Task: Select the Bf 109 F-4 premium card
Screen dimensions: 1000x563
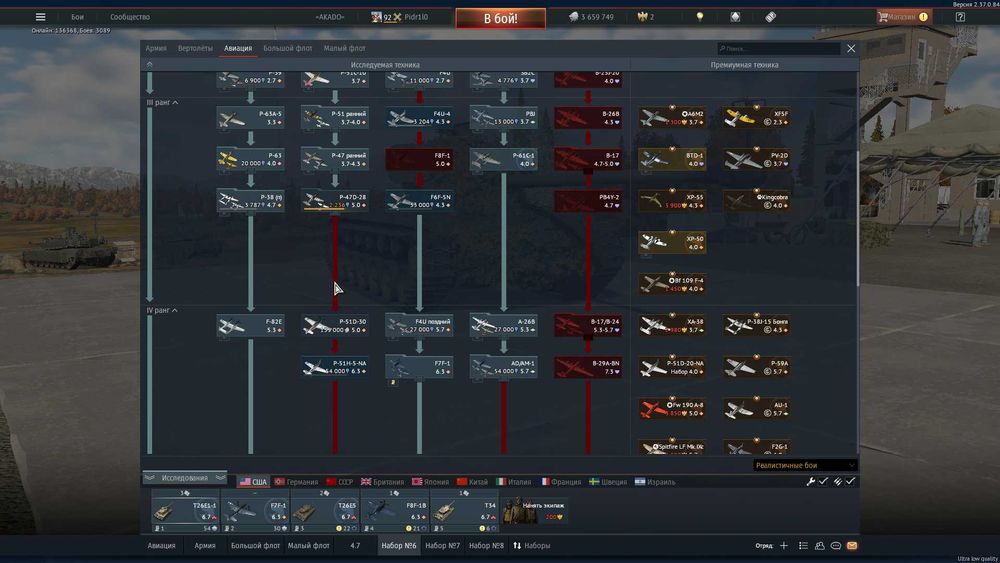Action: click(672, 284)
